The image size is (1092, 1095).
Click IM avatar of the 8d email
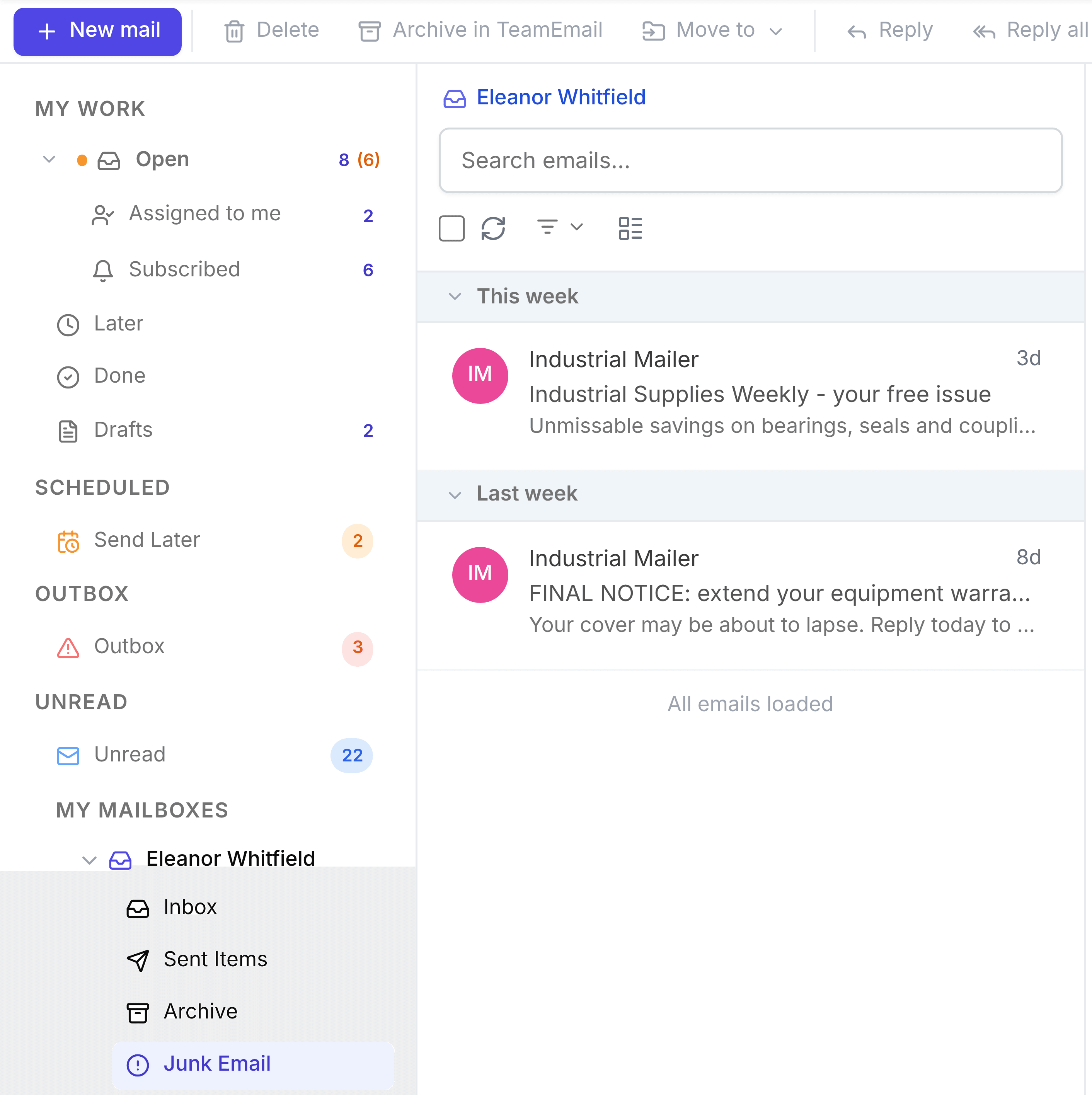[480, 575]
